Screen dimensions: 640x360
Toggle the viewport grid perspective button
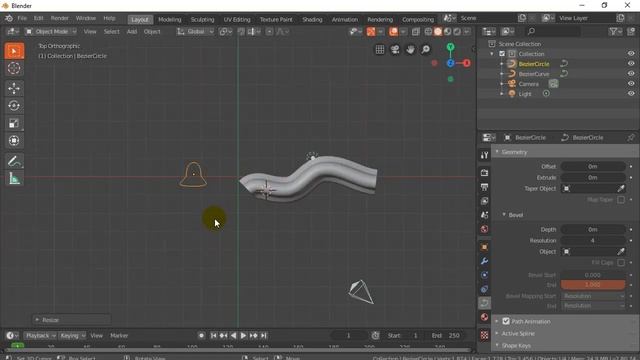click(380, 49)
